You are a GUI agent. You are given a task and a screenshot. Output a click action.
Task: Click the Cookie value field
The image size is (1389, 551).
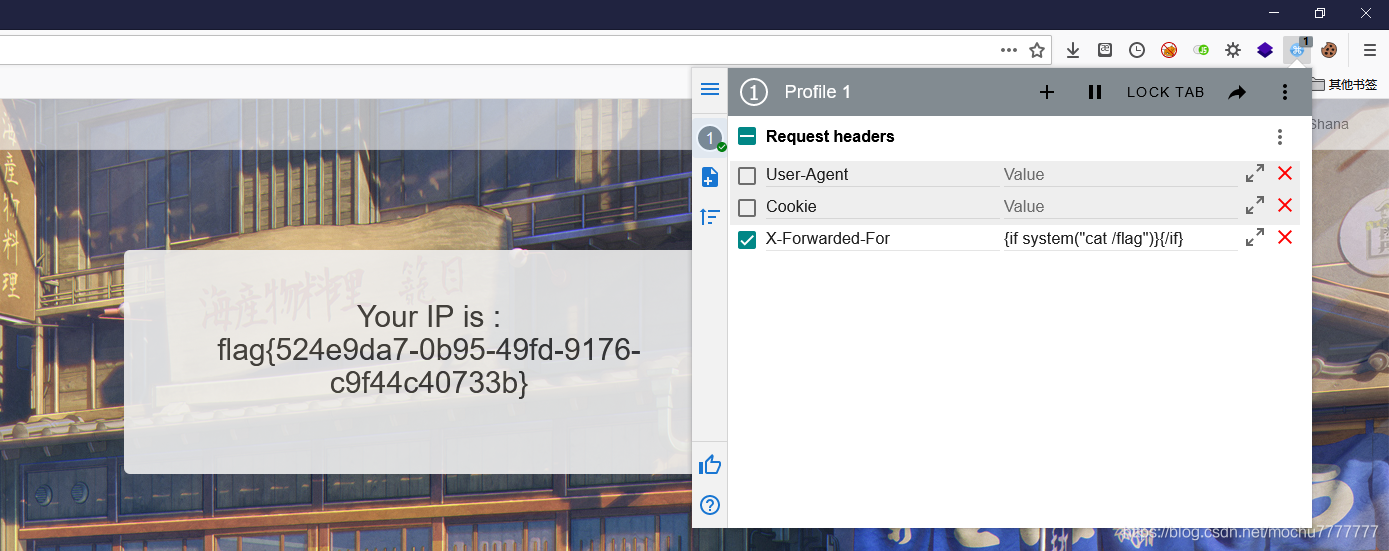pos(1120,207)
